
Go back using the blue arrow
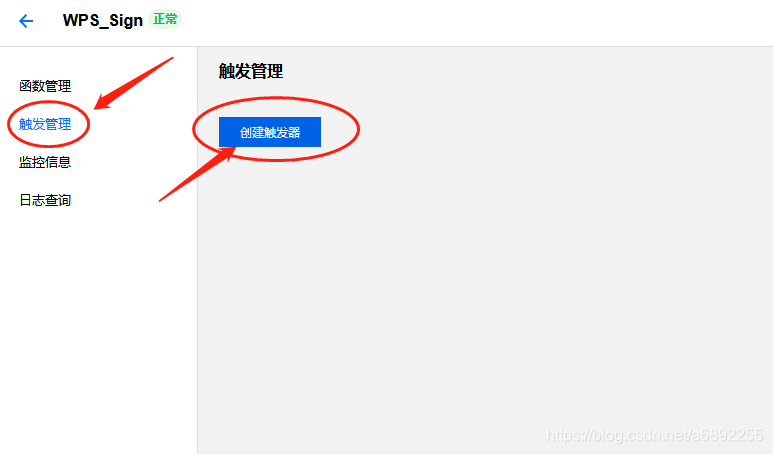pos(26,21)
